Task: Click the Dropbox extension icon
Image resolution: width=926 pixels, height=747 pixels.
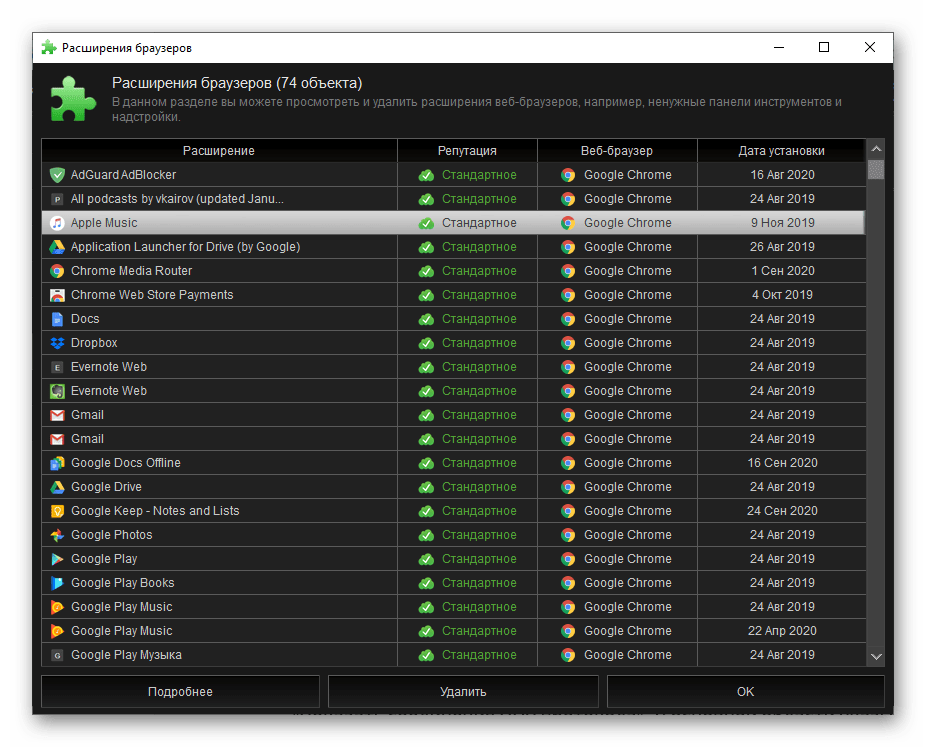Action: click(x=57, y=343)
